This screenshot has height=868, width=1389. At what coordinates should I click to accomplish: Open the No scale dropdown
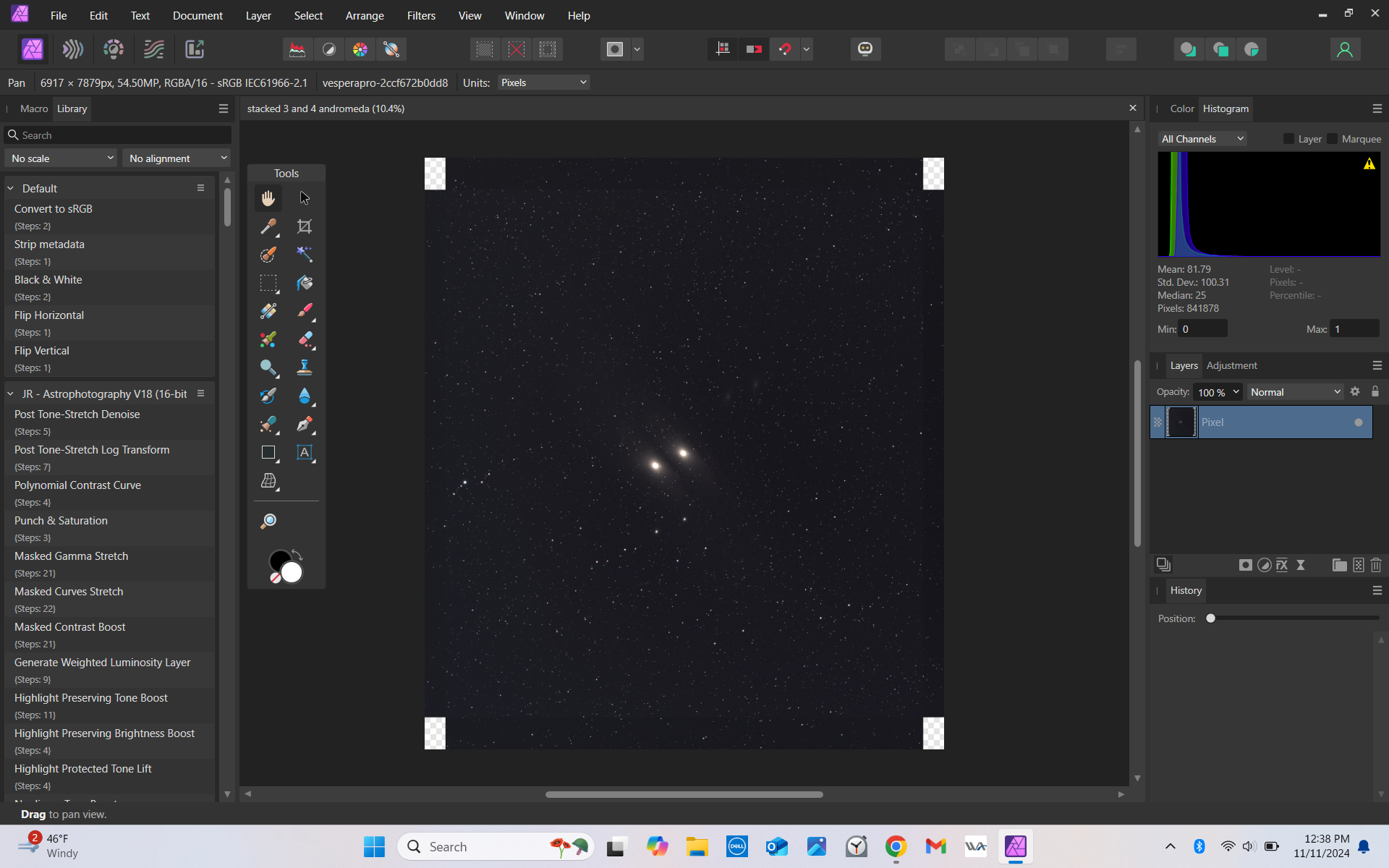click(61, 158)
